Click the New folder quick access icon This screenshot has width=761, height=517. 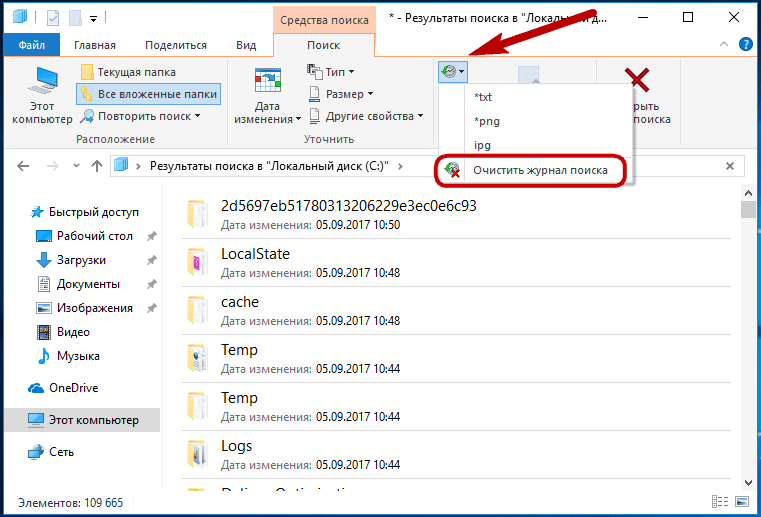click(x=75, y=18)
